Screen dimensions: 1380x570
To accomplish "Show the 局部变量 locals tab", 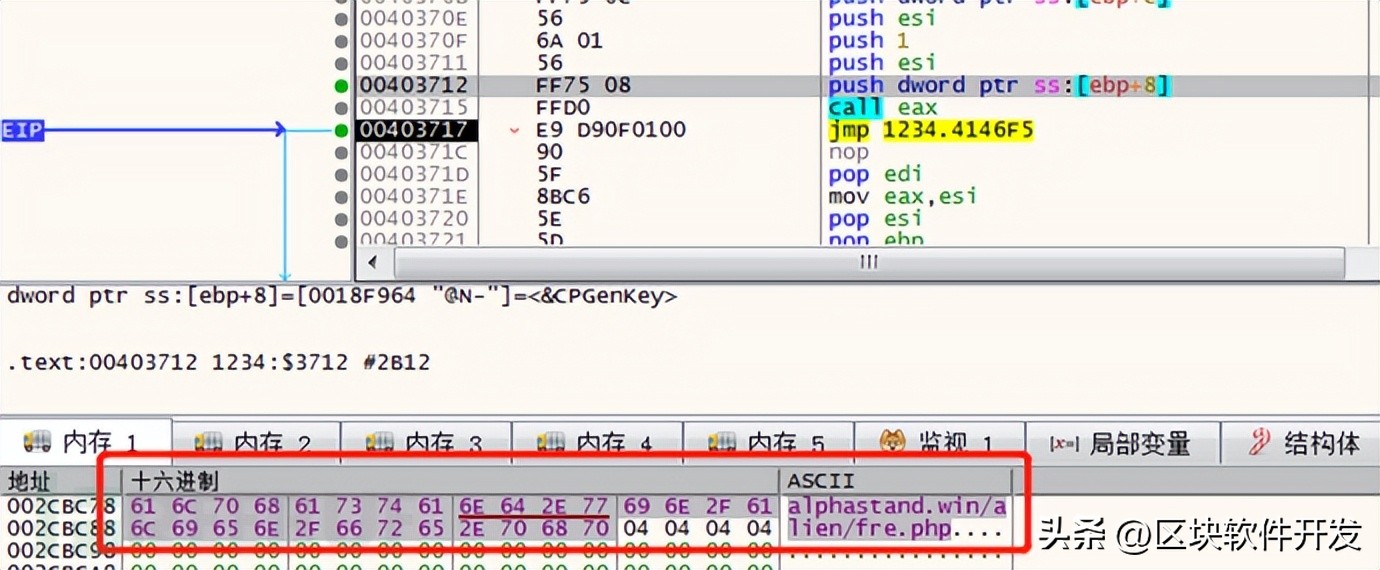I will (x=1123, y=442).
